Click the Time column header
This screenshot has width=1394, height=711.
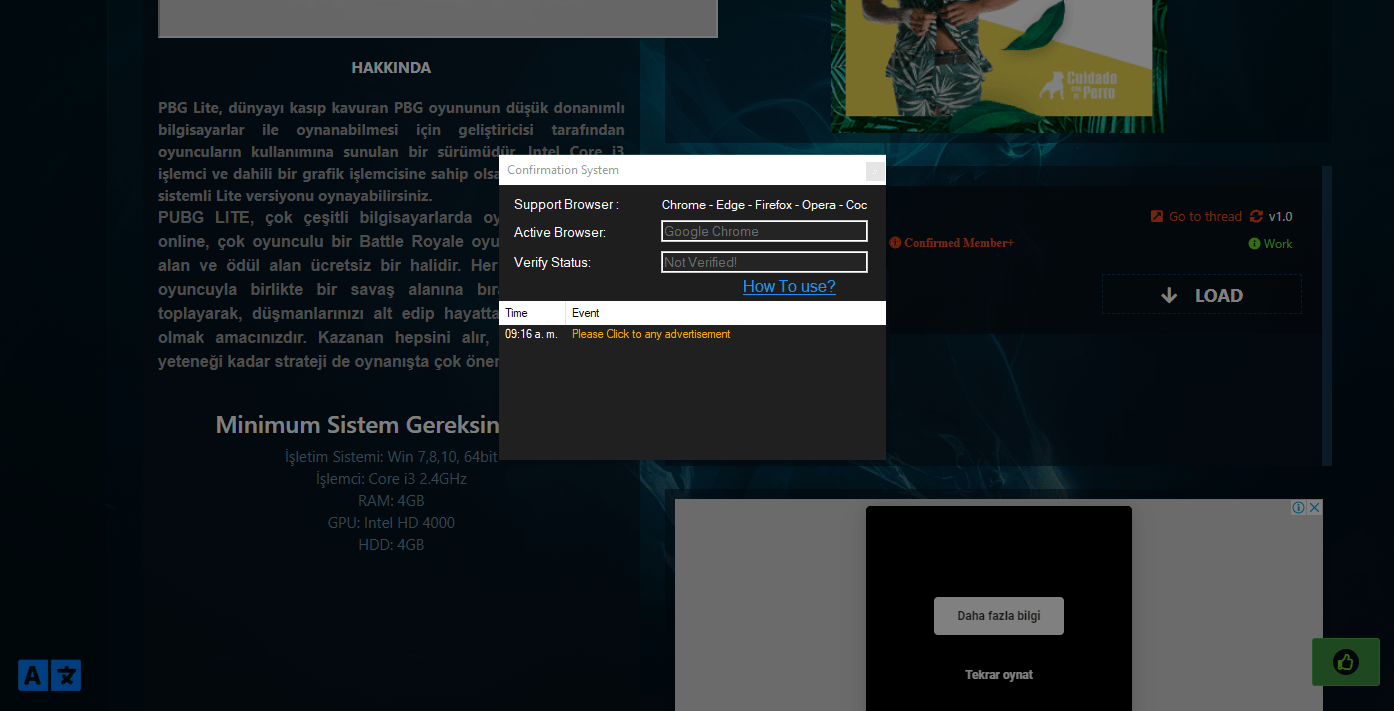click(532, 313)
